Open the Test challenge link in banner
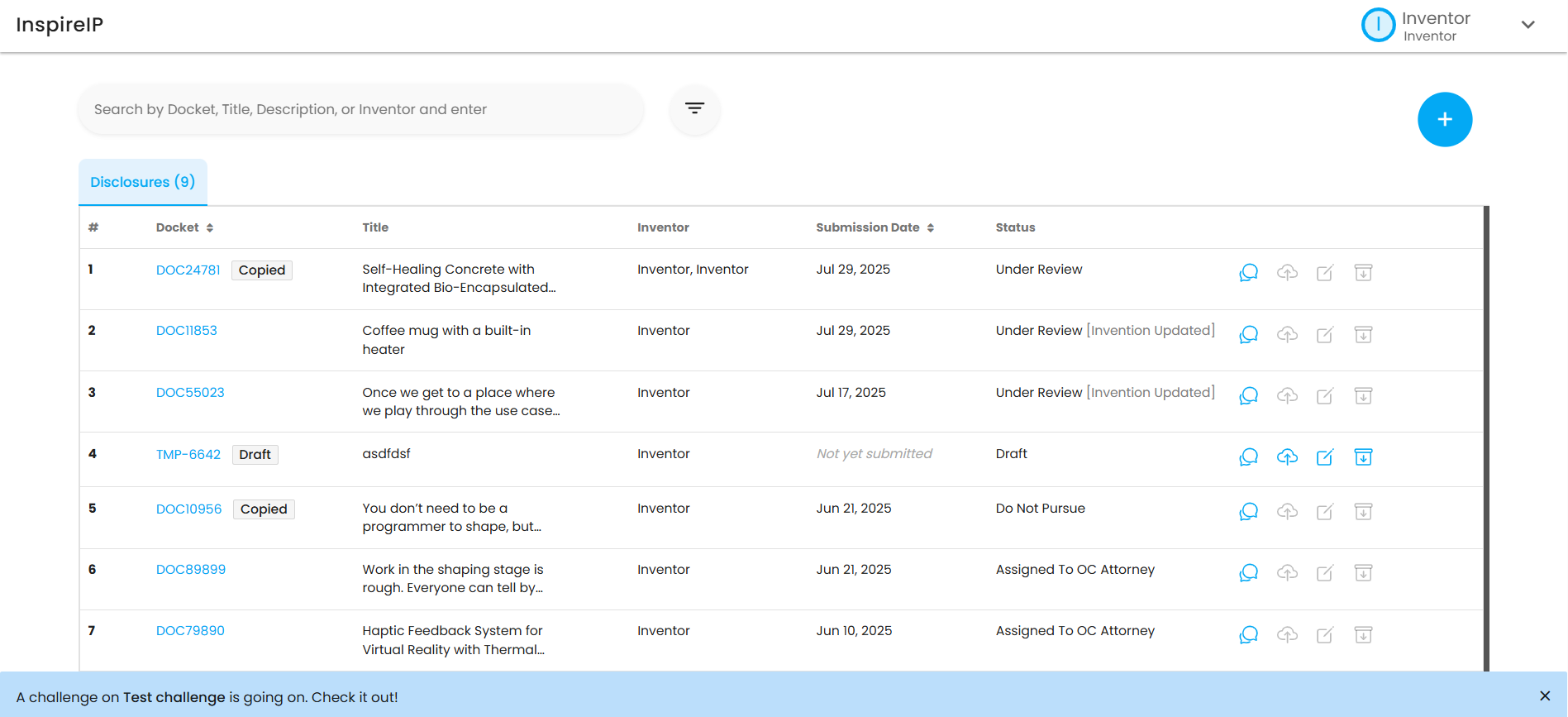 click(174, 697)
